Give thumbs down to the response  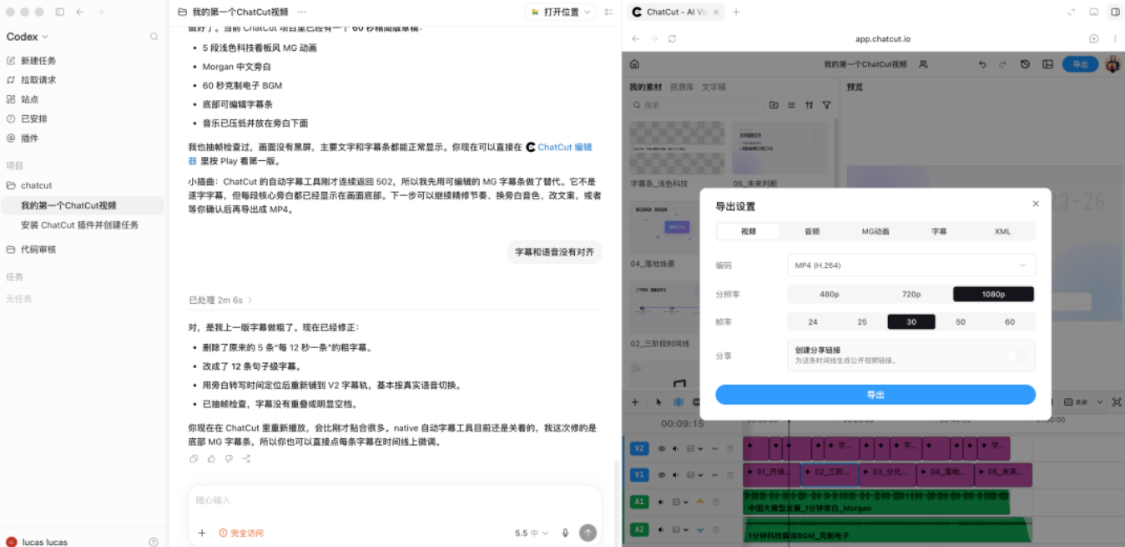pyautogui.click(x=229, y=459)
